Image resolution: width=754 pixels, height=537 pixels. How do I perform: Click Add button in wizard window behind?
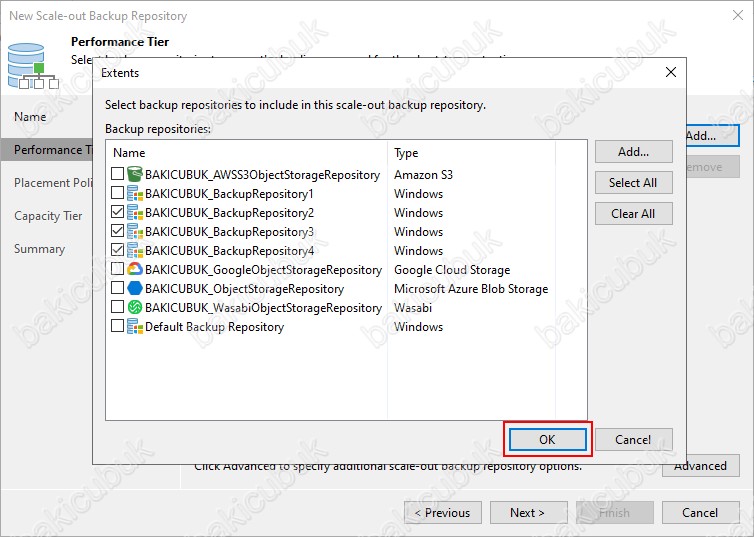coord(713,136)
